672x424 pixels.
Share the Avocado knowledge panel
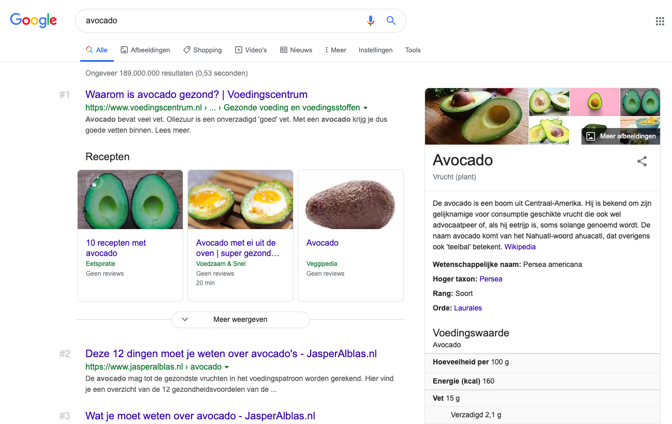(x=642, y=161)
